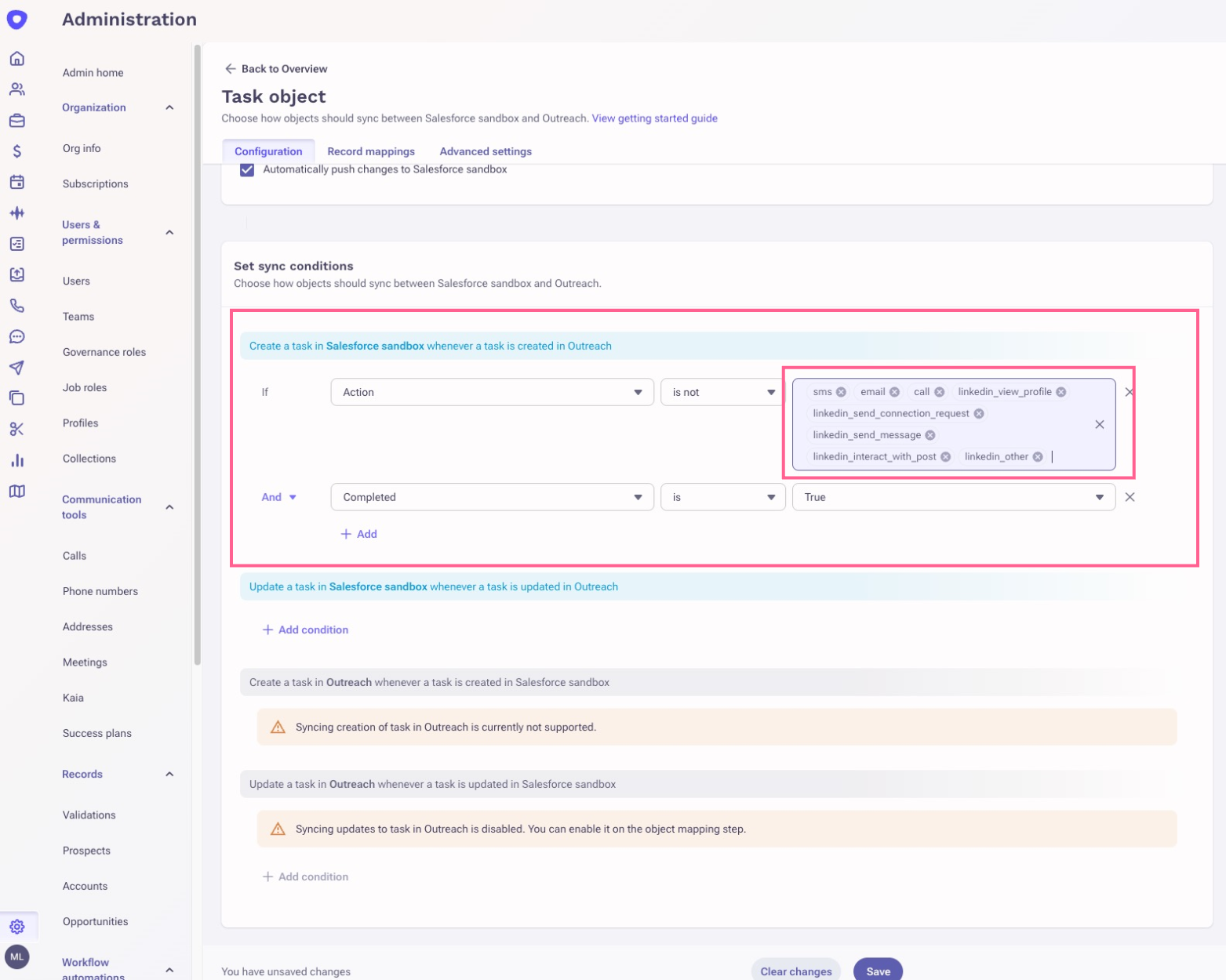Open Success plans in sidebar
The image size is (1226, 980).
tap(97, 733)
